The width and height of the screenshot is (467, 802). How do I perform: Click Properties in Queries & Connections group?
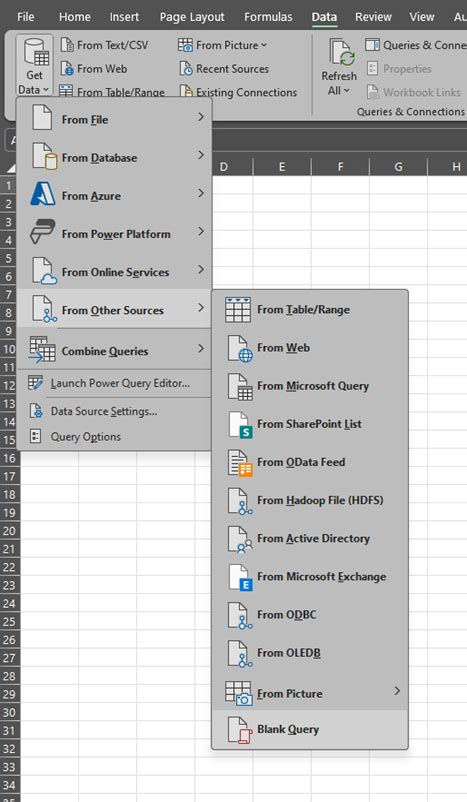[x=399, y=69]
